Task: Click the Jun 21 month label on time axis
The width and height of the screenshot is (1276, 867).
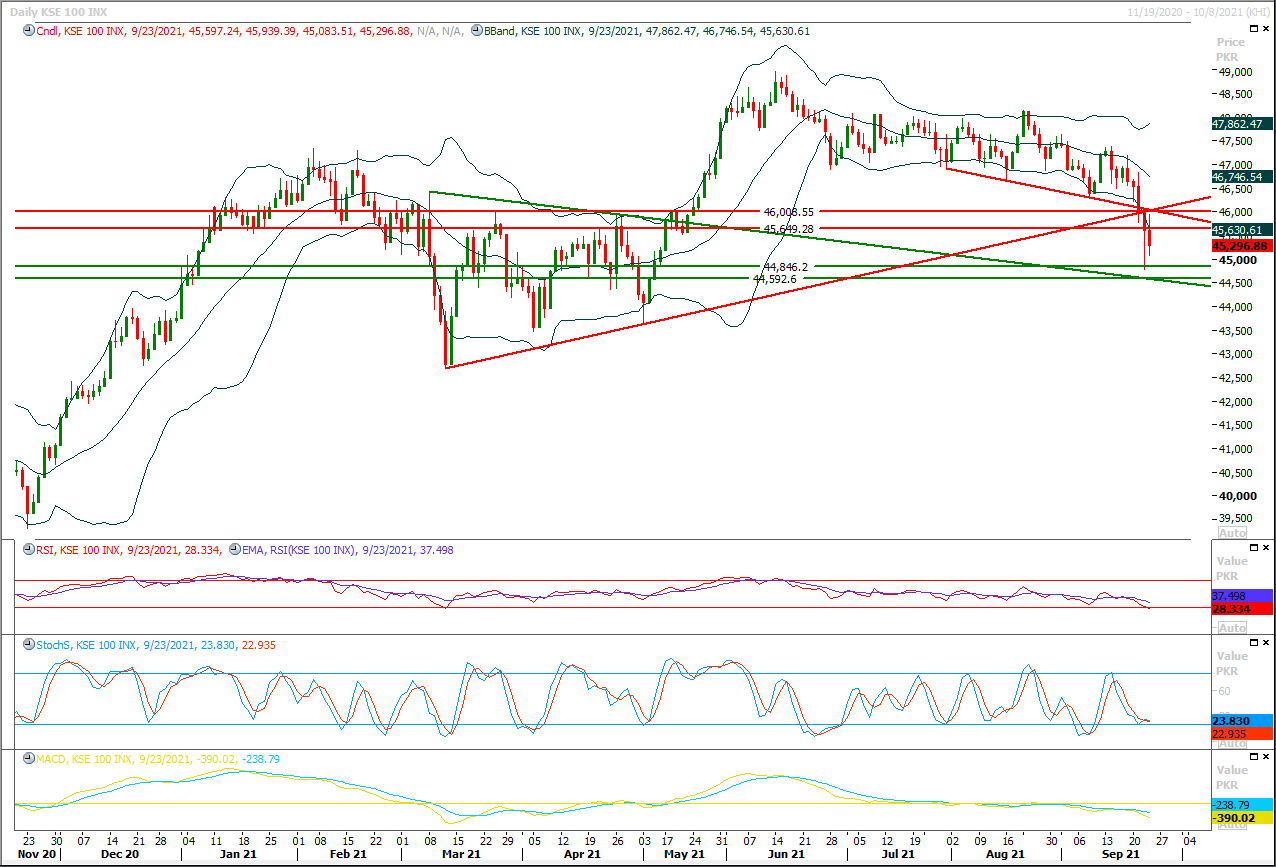Action: [786, 855]
